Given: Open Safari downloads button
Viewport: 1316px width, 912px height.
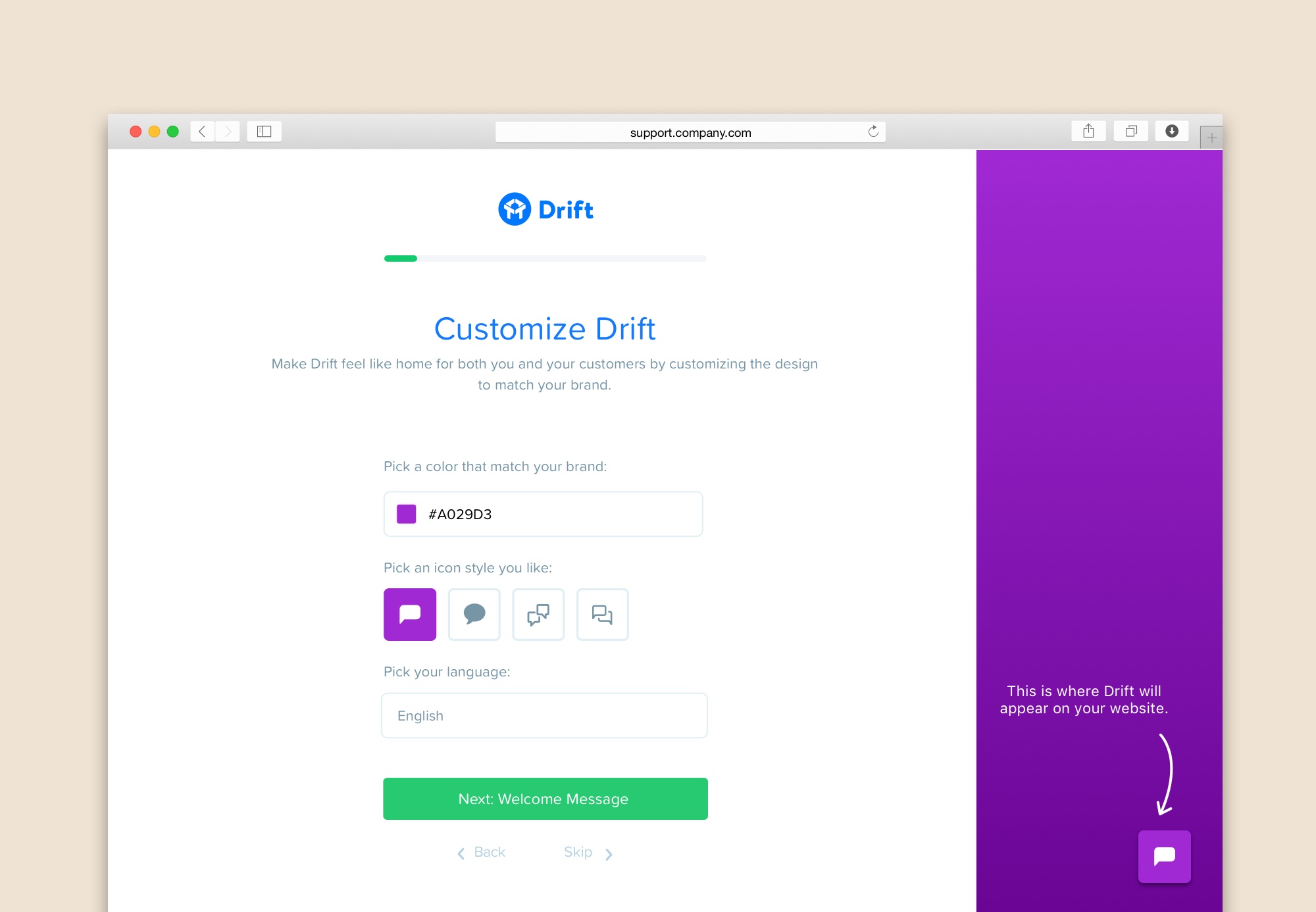Looking at the screenshot, I should (x=1172, y=131).
